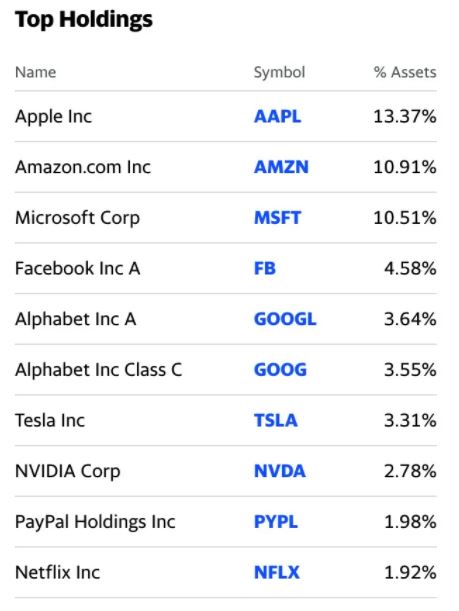Screen dimensions: 459x611
Task: Click the Name column header
Action: 35,72
